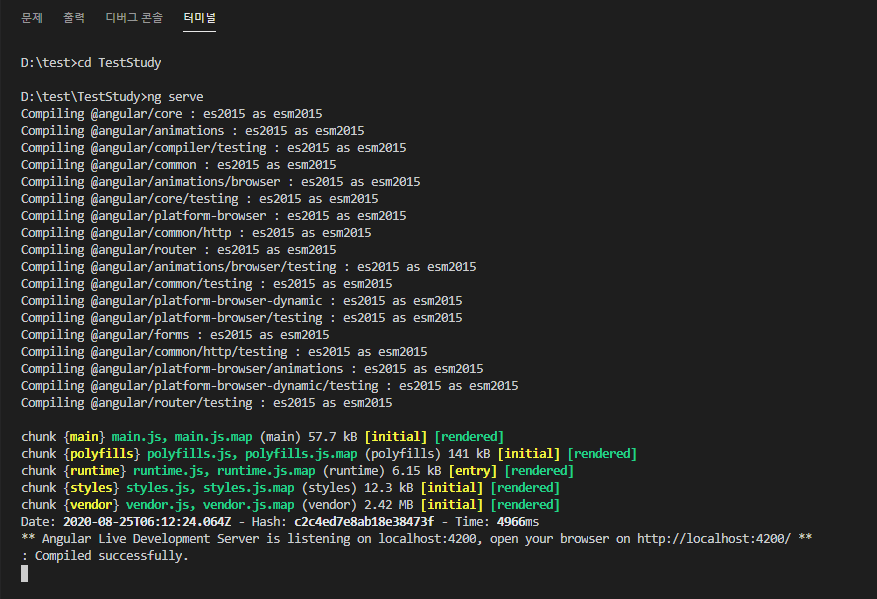The image size is (877, 599).
Task: Click the '57.7 kB' main size value
Action: (333, 437)
